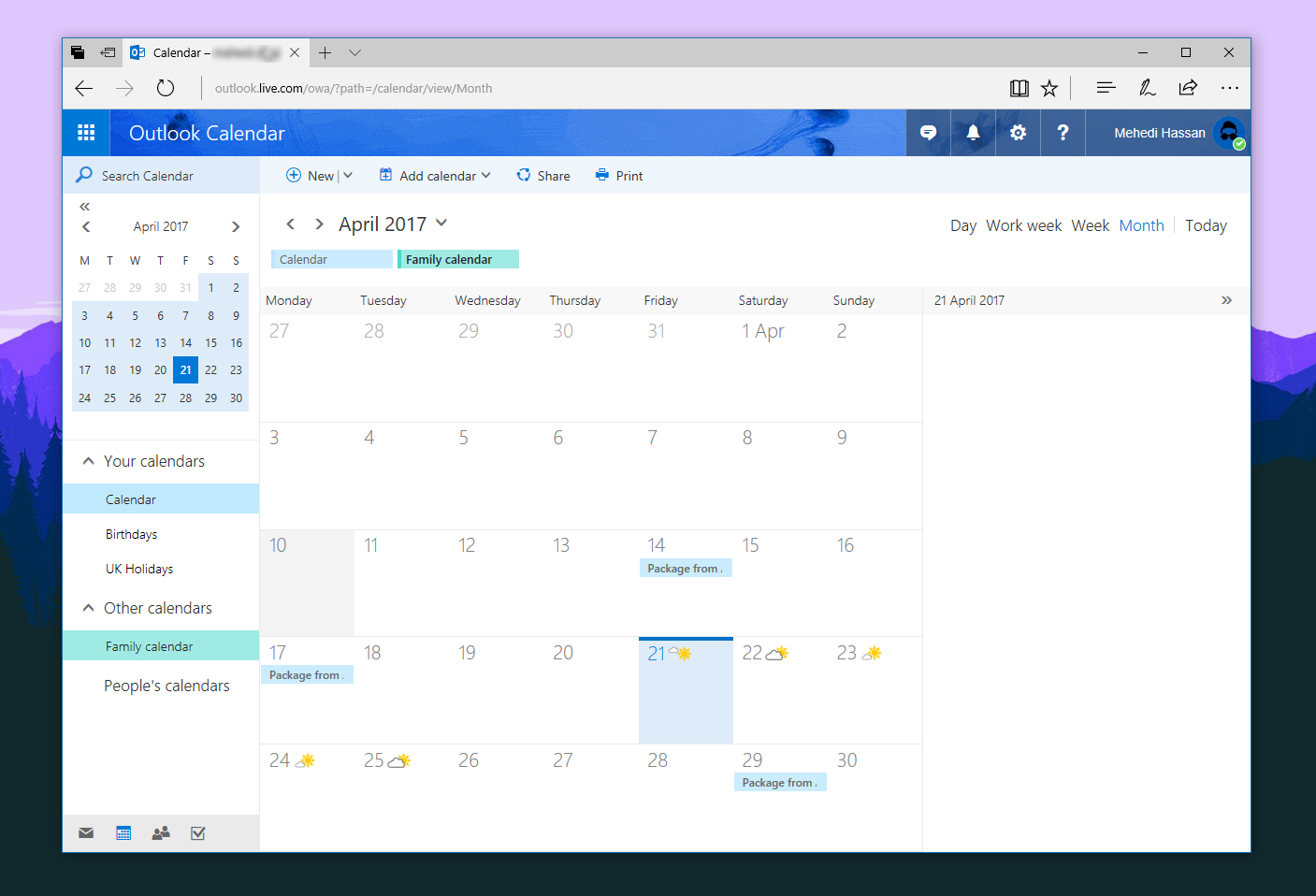Screen dimensions: 1316x896
Task: Open browser More options ellipsis
Action: (1230, 88)
